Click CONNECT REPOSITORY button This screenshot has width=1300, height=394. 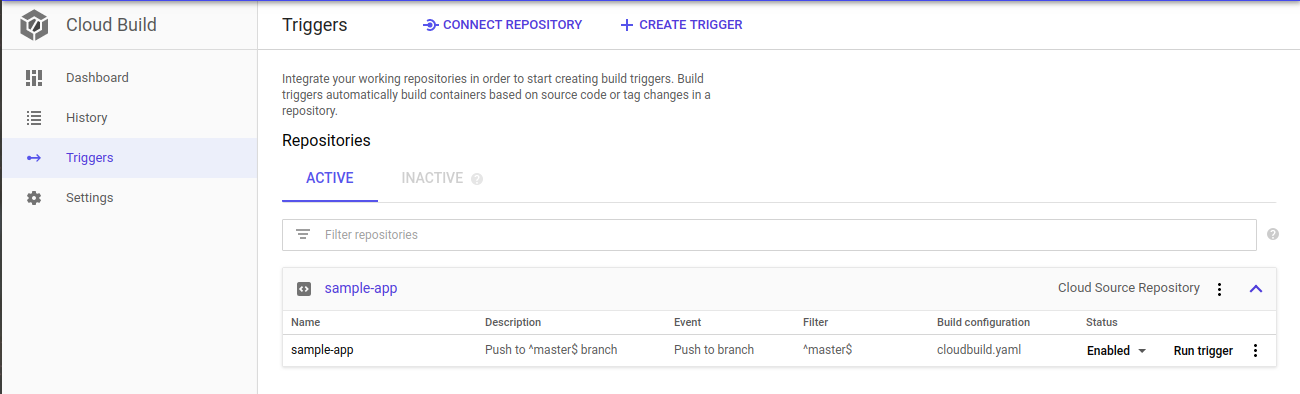coord(502,25)
